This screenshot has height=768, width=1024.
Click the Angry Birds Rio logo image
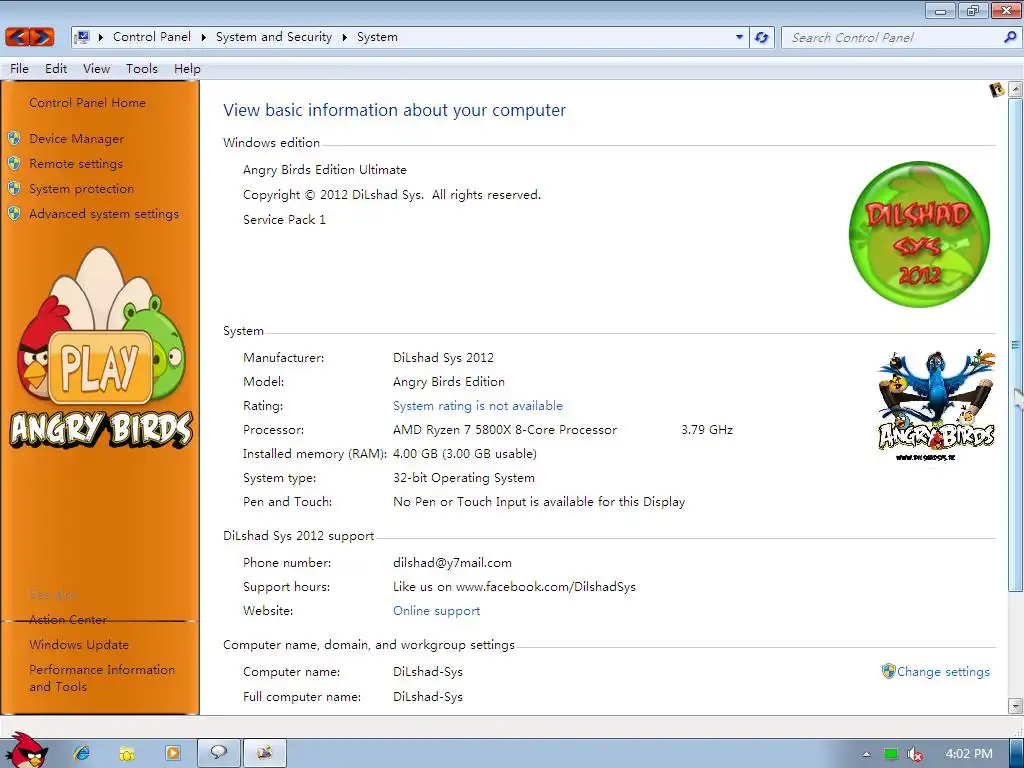pos(936,405)
